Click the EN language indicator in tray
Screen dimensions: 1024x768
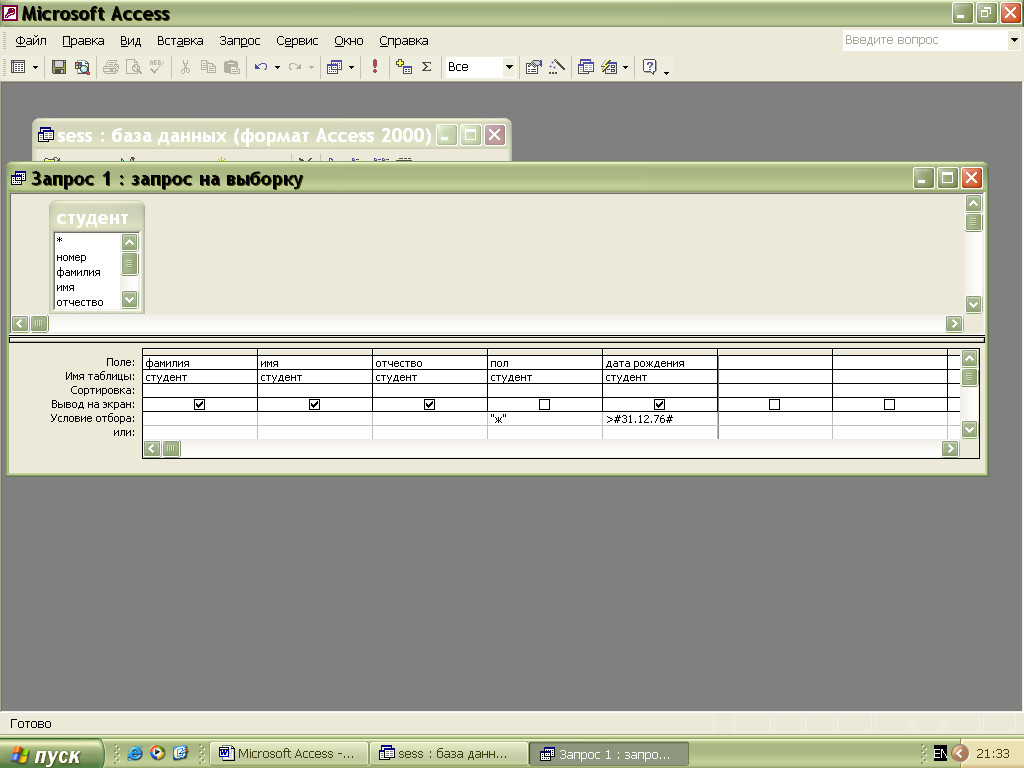click(940, 753)
